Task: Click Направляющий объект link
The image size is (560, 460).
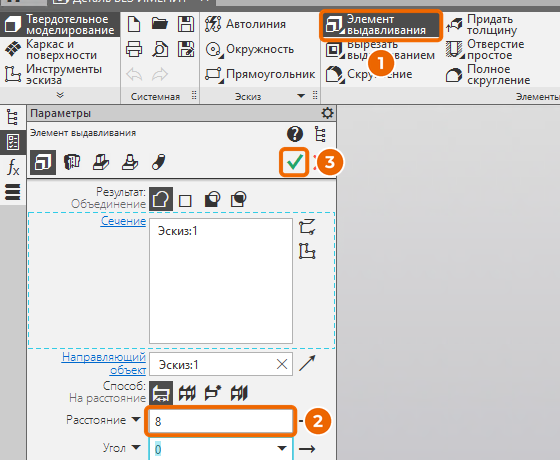Action: pyautogui.click(x=104, y=363)
